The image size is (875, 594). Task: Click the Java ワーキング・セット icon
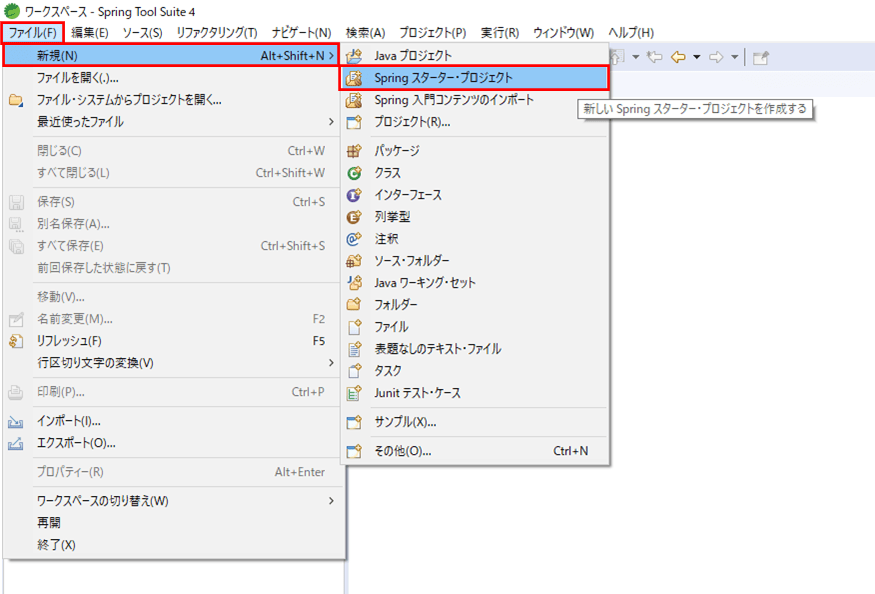354,283
